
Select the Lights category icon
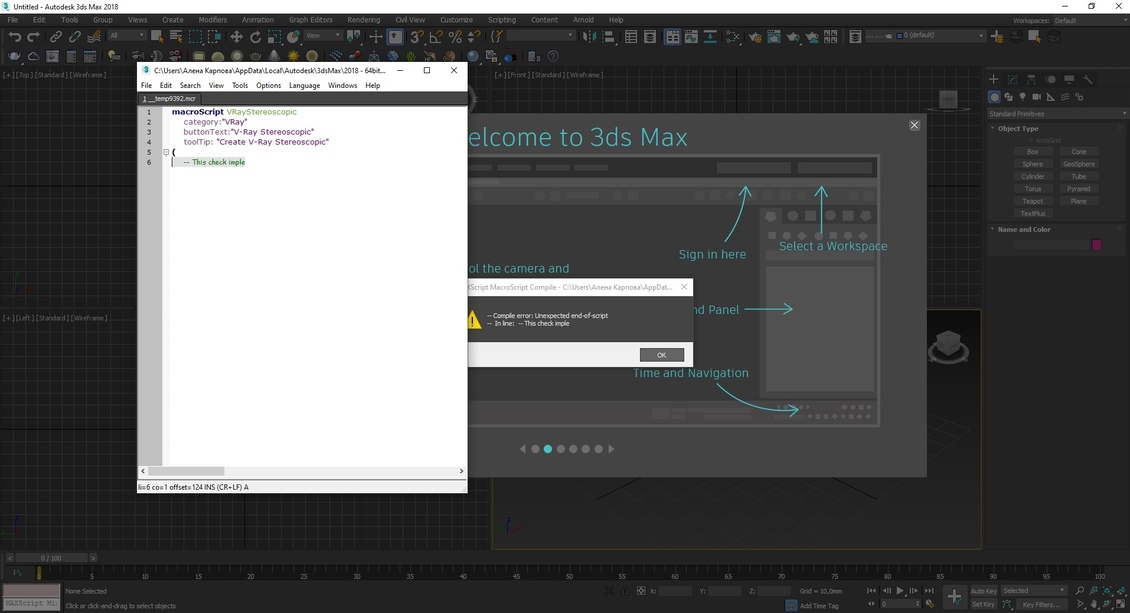(x=1022, y=97)
